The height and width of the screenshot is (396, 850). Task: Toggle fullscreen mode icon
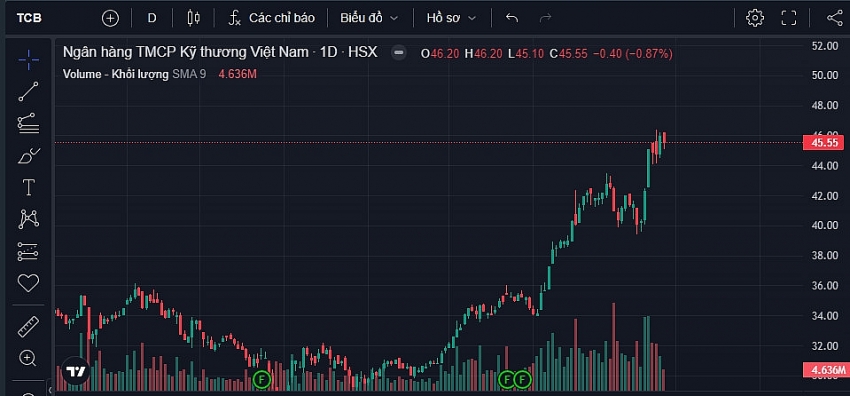[789, 18]
